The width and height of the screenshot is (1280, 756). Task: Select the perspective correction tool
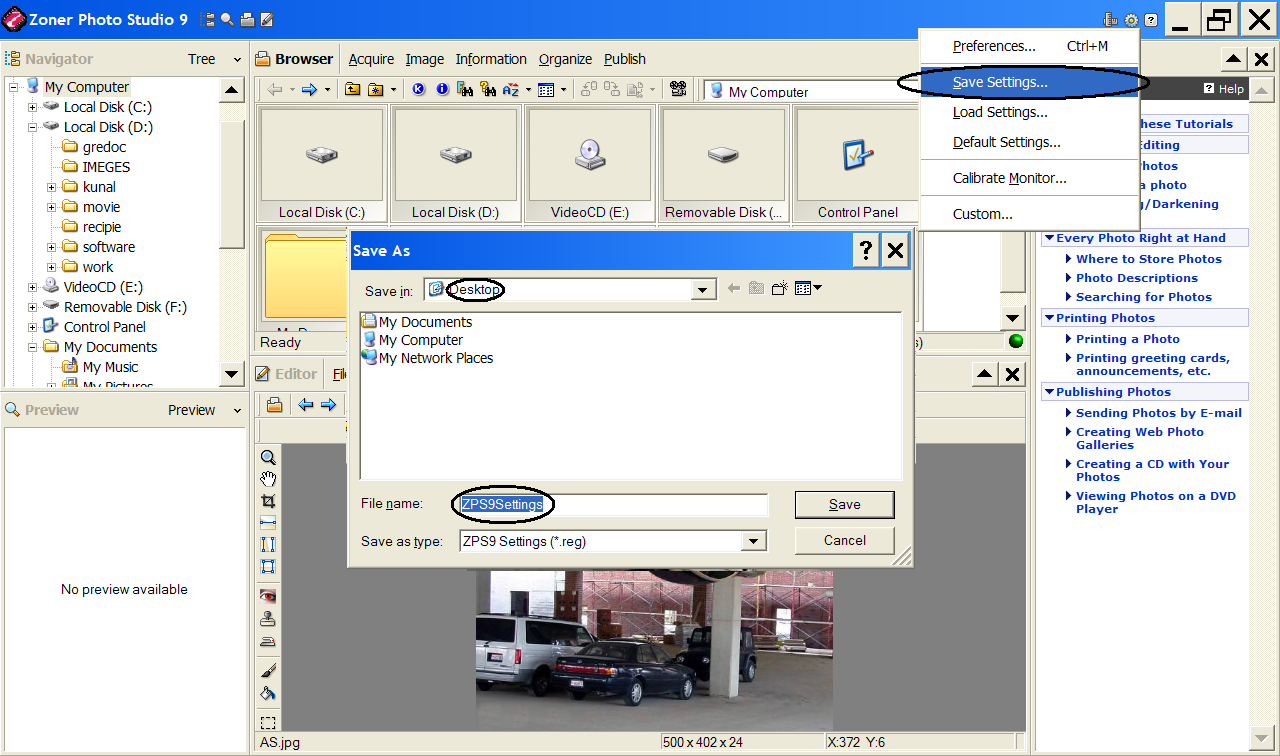268,567
